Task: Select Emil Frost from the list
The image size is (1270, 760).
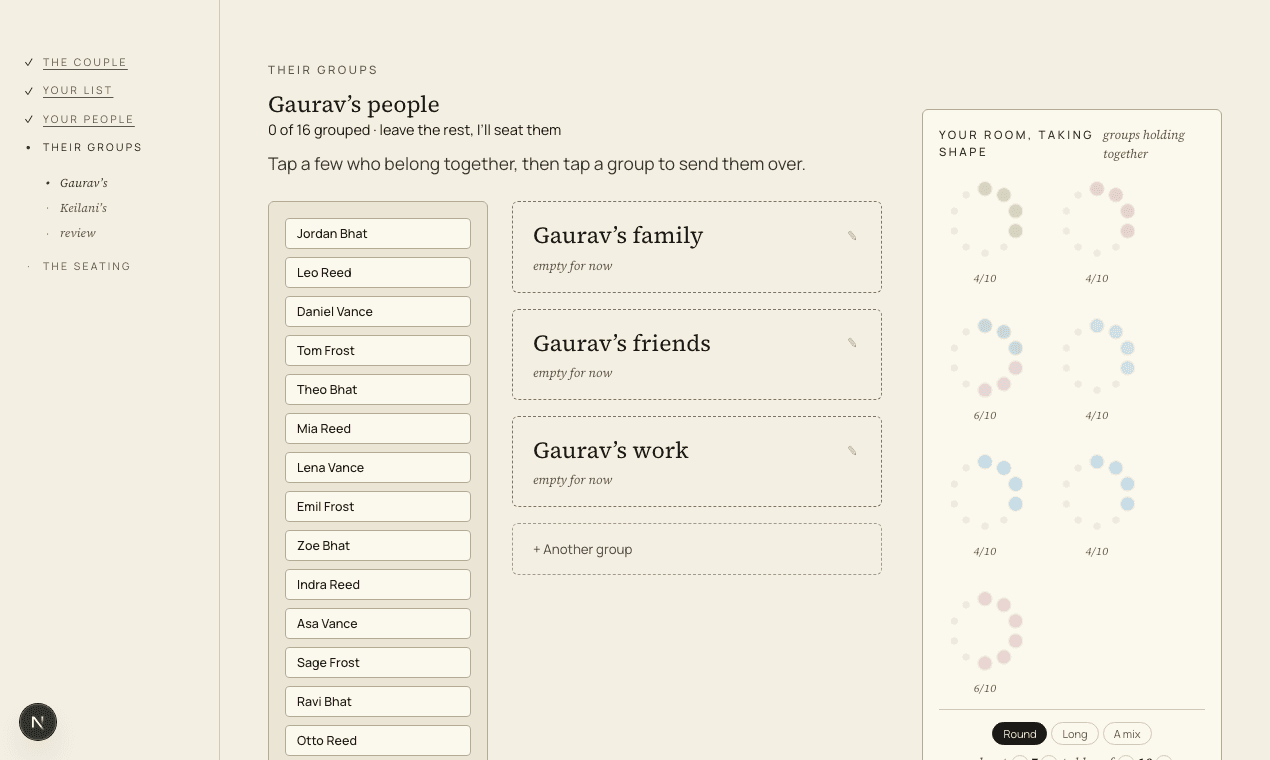Action: [378, 507]
